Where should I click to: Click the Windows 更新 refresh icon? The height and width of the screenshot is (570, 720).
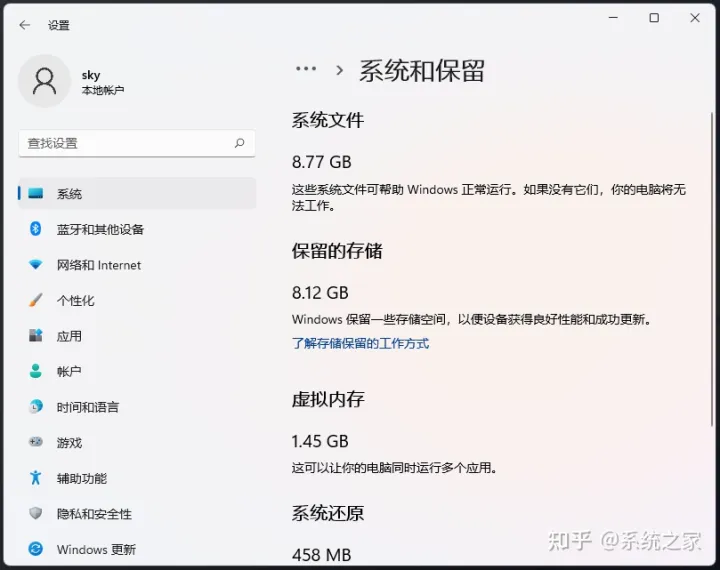click(x=35, y=548)
